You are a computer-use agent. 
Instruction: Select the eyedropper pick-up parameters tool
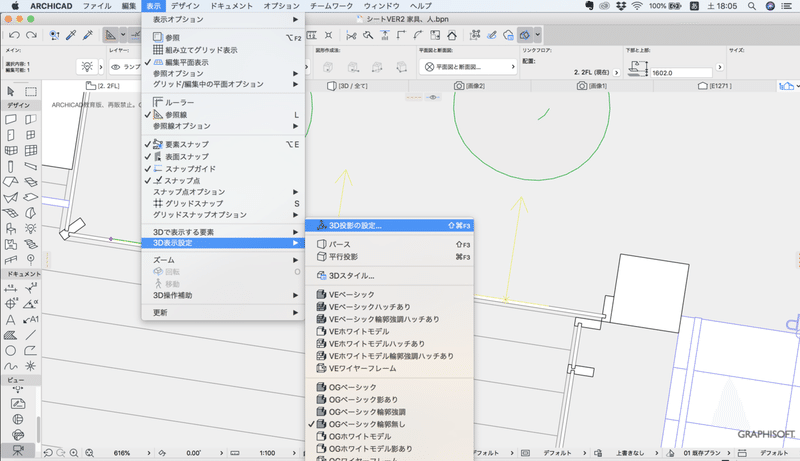(71, 35)
